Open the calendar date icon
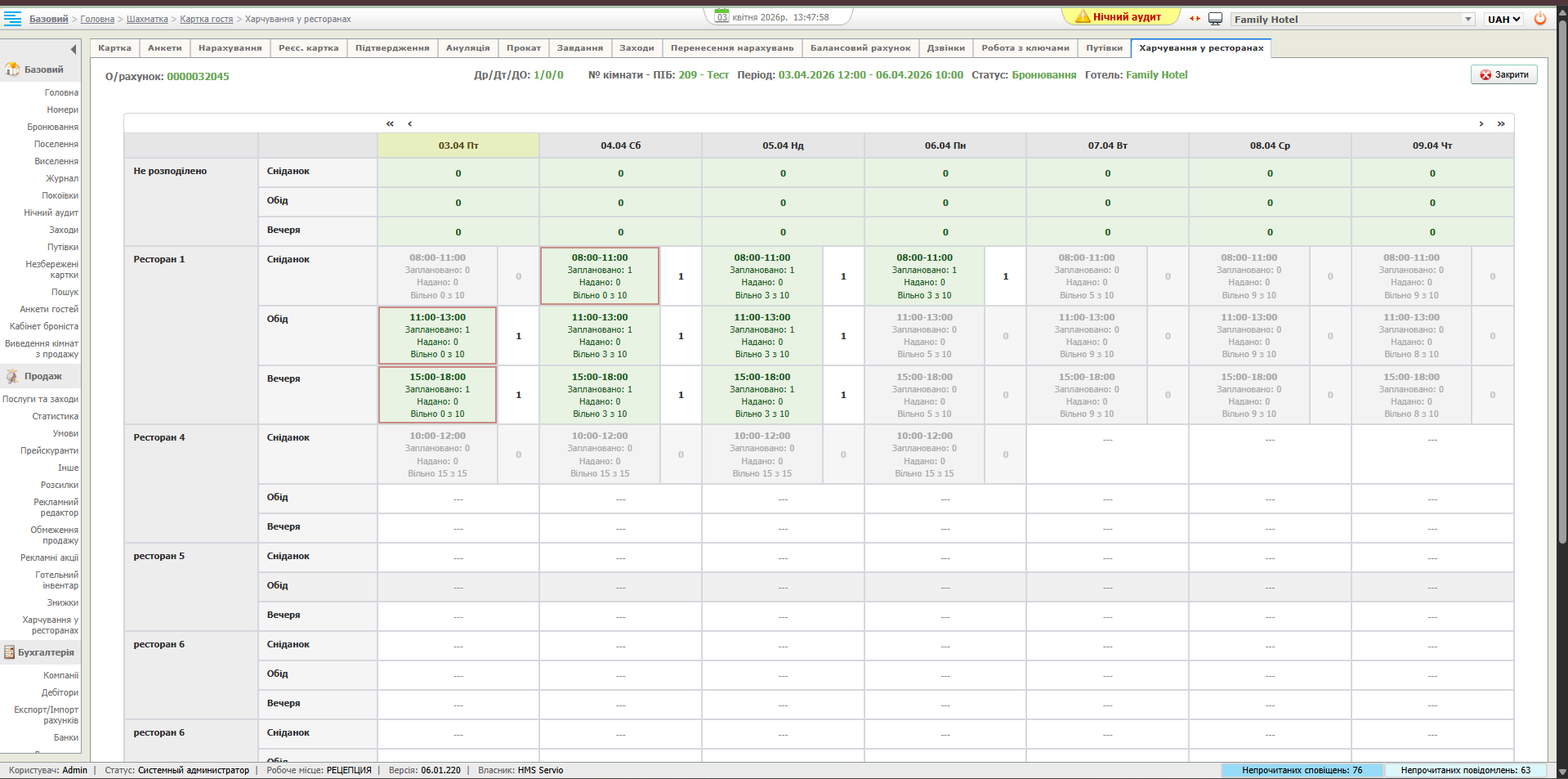This screenshot has width=1568, height=779. [721, 16]
